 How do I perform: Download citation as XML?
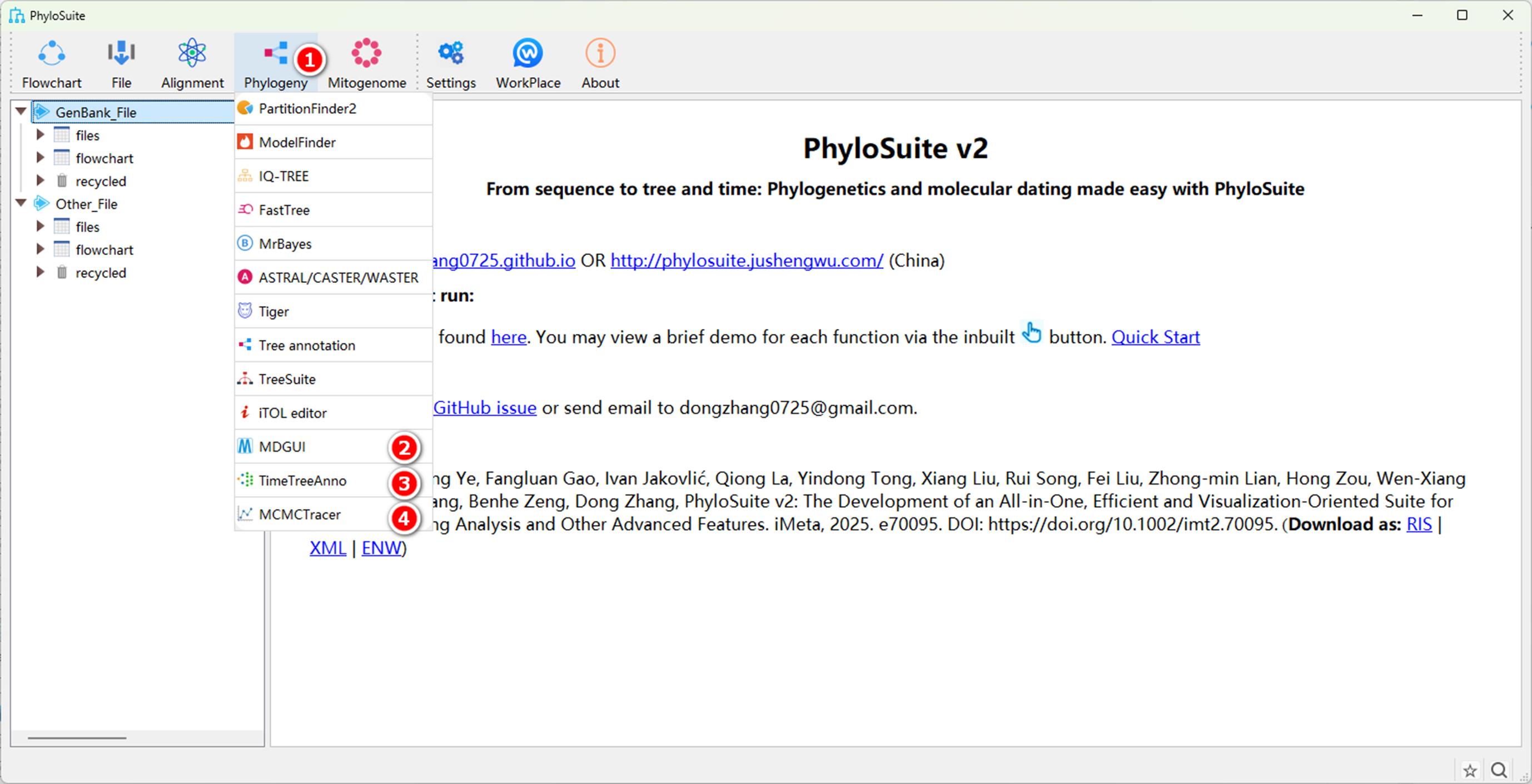tap(328, 547)
